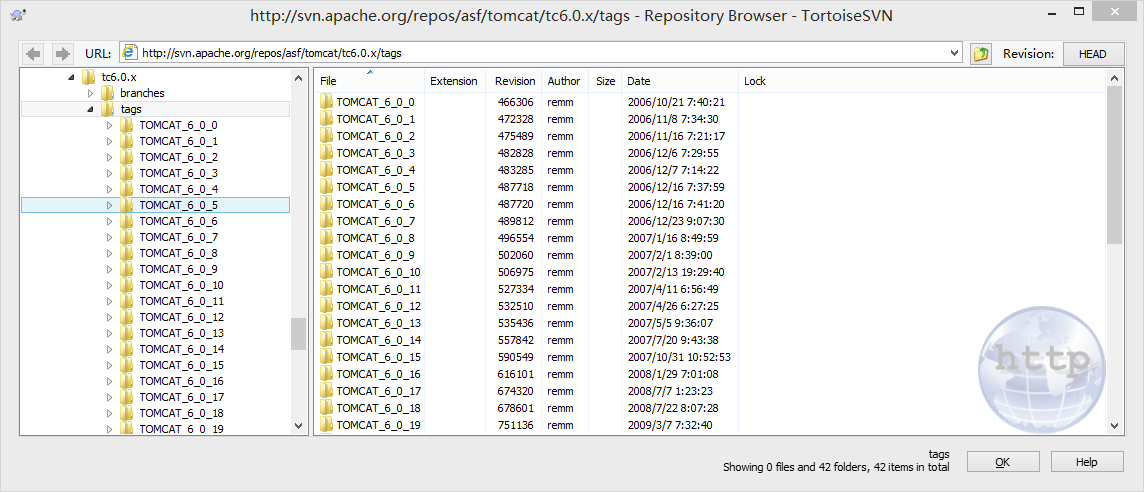Screen dimensions: 1144x492
Task: Sort by the Author column header
Action: [565, 81]
